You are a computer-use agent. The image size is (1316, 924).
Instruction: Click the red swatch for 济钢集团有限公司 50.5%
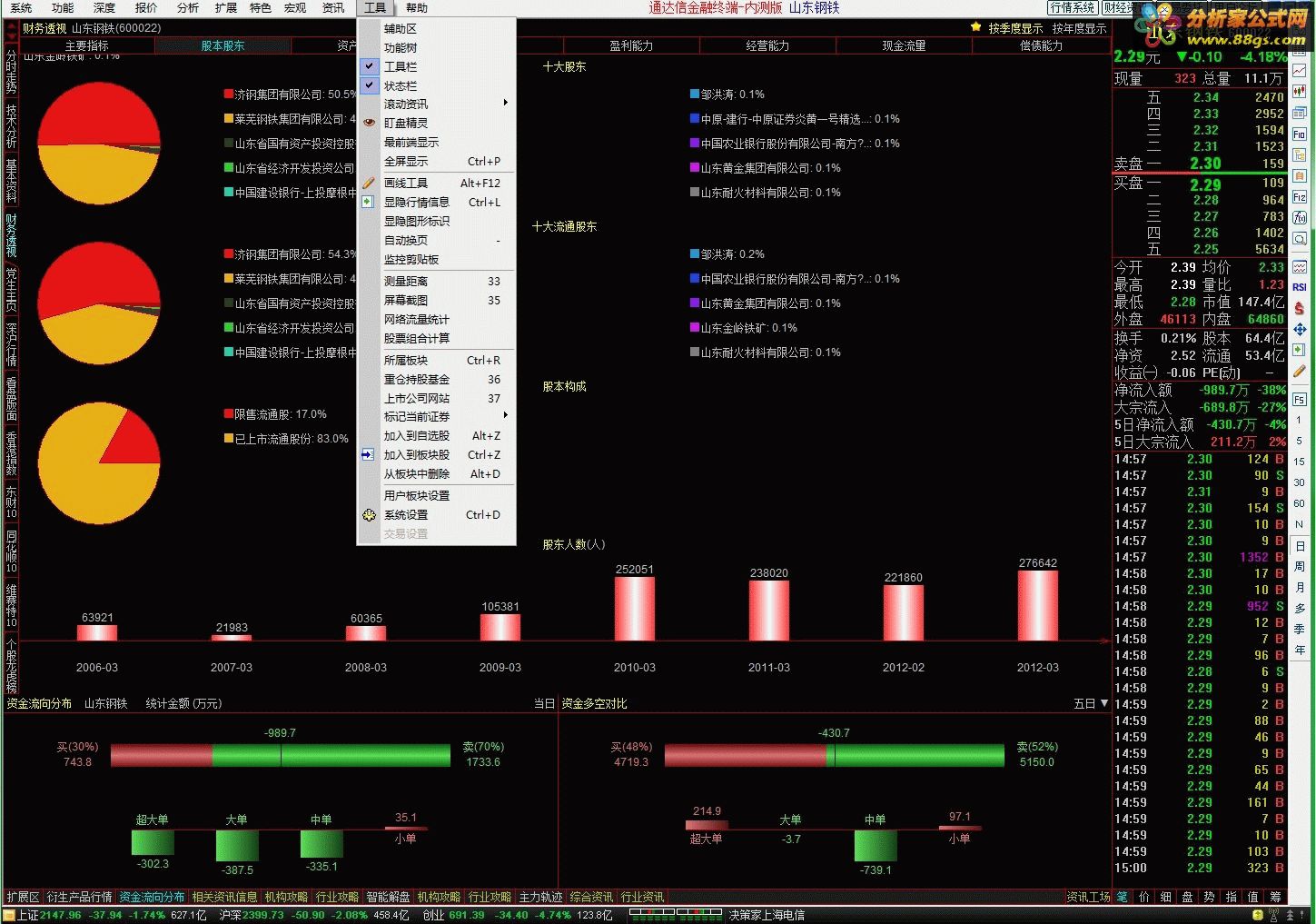[229, 94]
